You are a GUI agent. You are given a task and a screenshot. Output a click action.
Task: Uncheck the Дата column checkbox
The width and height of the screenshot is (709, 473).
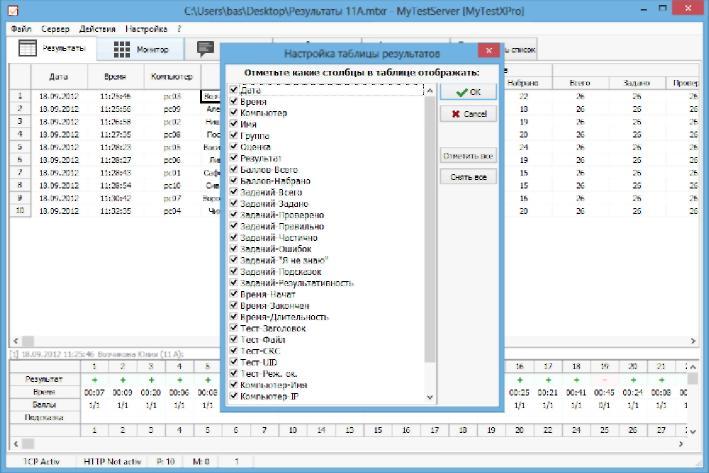click(233, 90)
